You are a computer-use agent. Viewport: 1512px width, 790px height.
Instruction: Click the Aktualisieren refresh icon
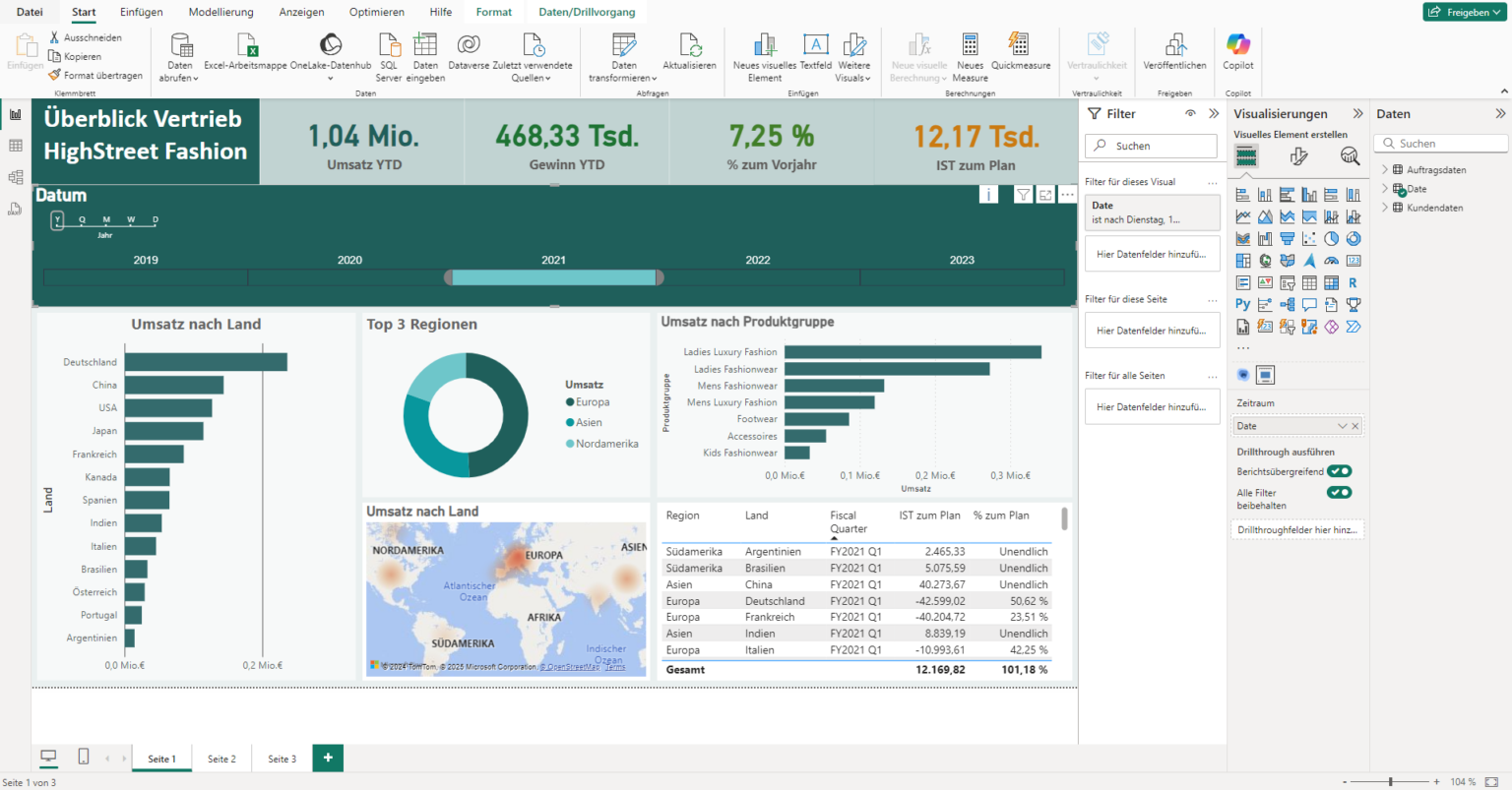tap(689, 44)
